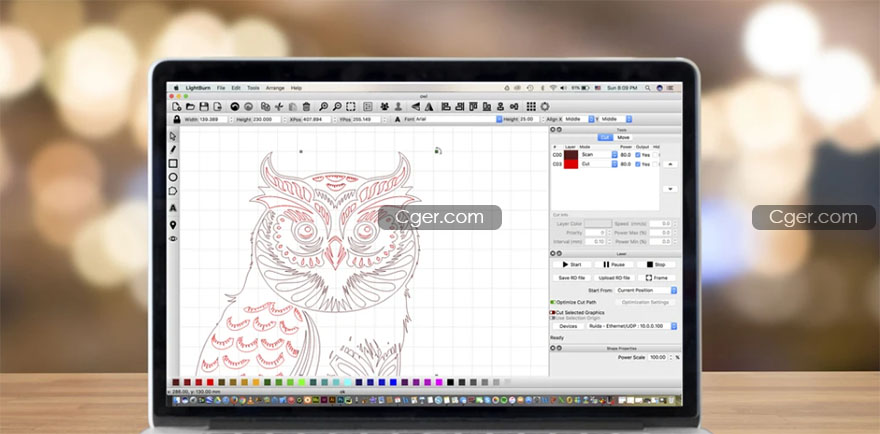
Task: Pick the red swatch in the palette
Action: coord(209,382)
